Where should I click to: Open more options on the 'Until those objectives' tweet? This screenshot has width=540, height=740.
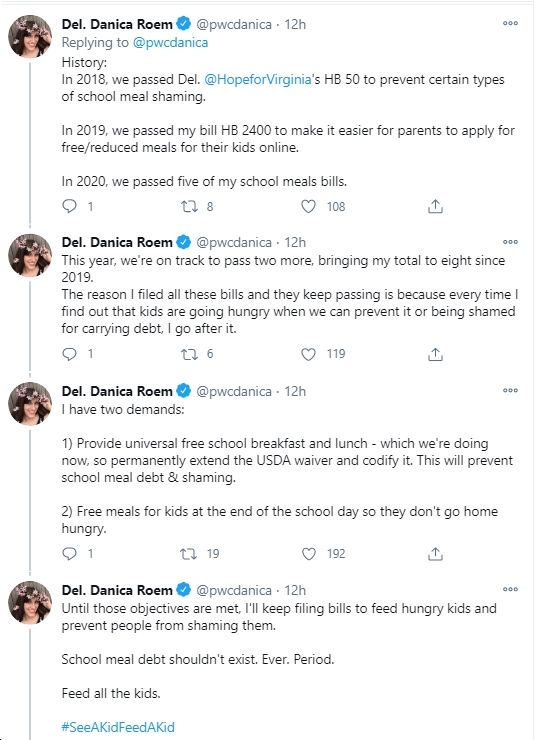point(510,589)
